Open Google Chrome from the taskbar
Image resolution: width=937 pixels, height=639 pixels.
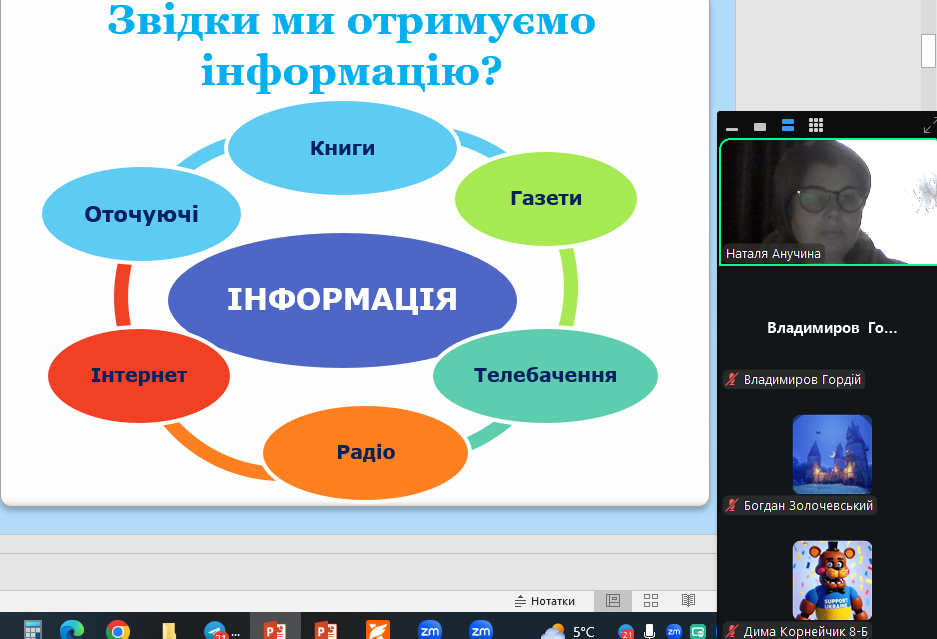click(x=118, y=630)
